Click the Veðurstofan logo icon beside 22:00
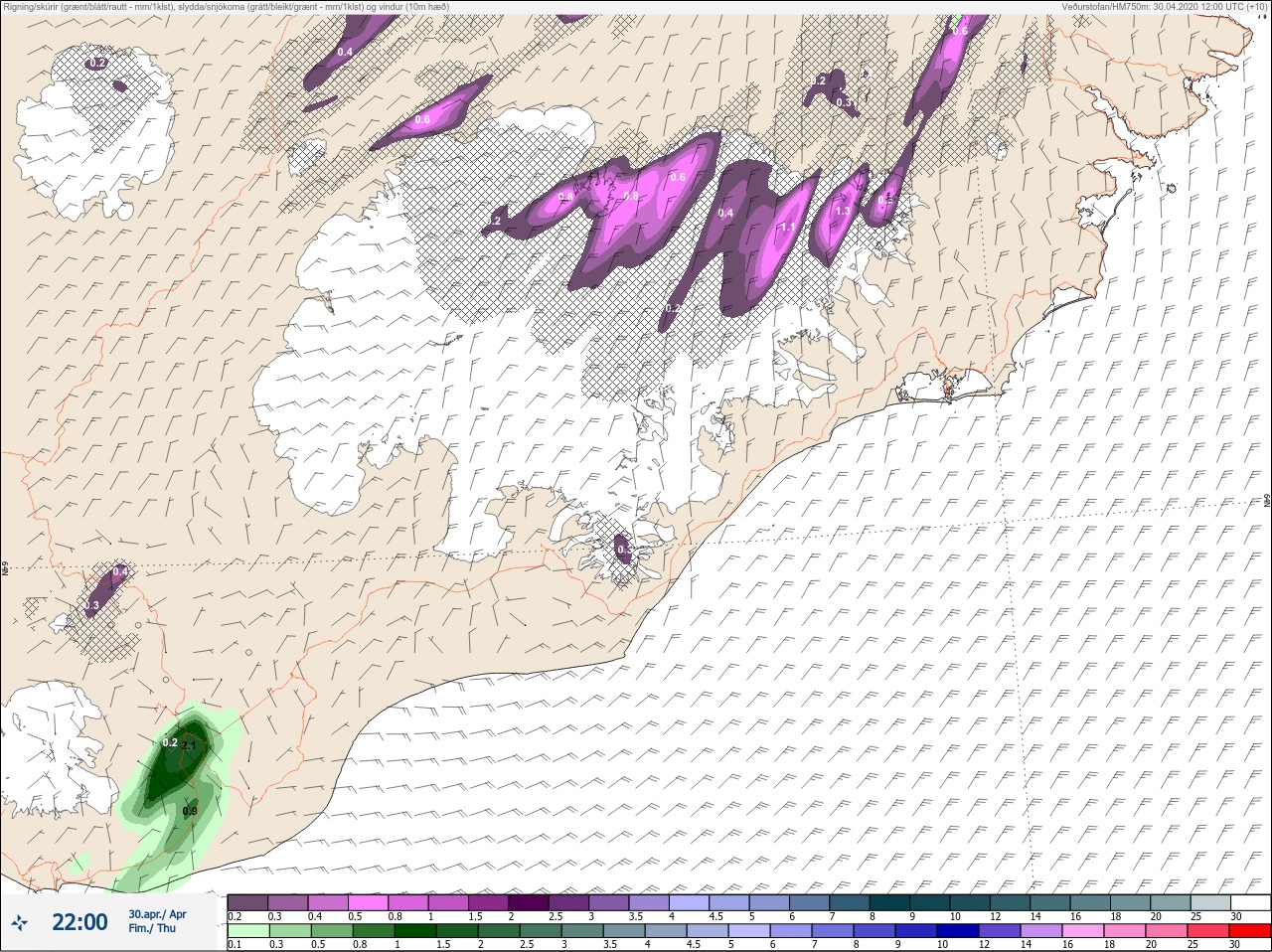This screenshot has height=952, width=1272. [x=19, y=921]
